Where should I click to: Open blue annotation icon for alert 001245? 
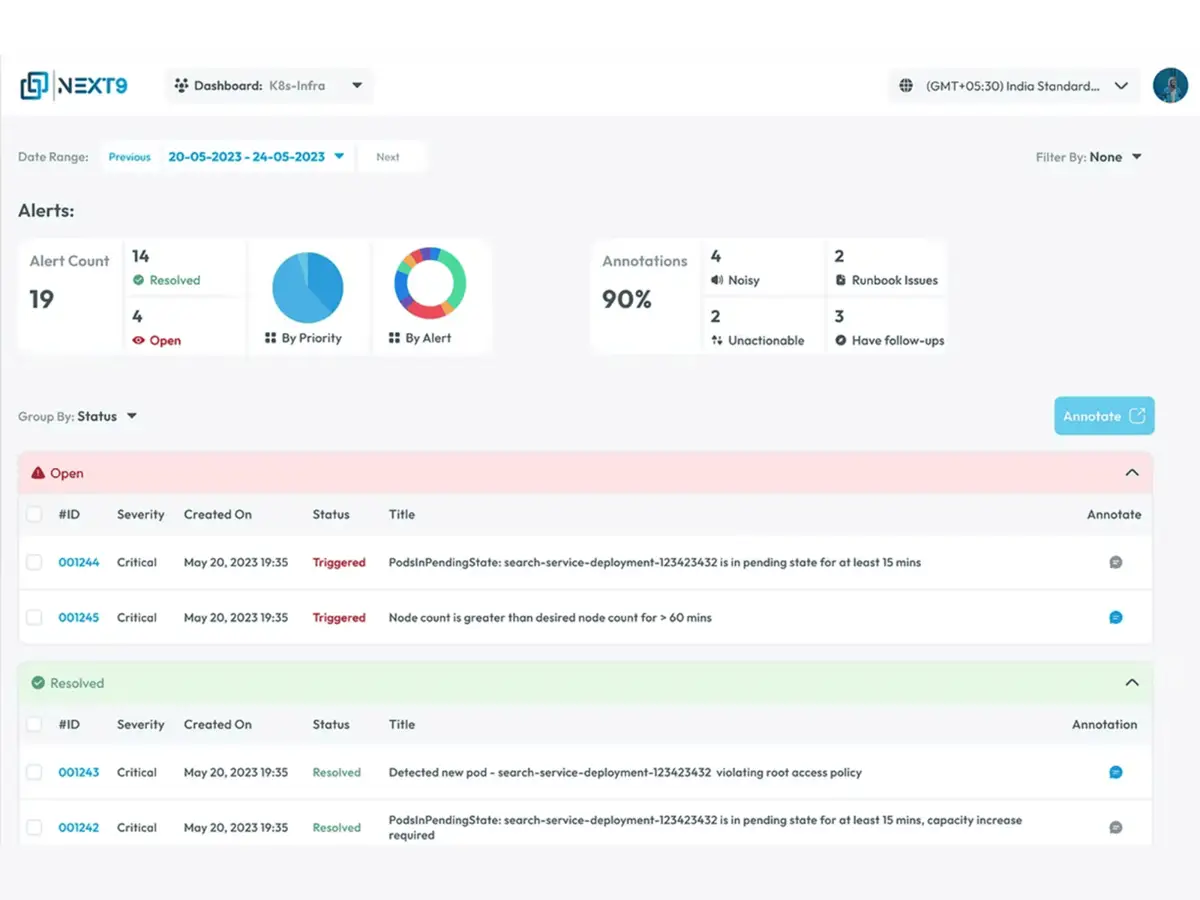1115,618
